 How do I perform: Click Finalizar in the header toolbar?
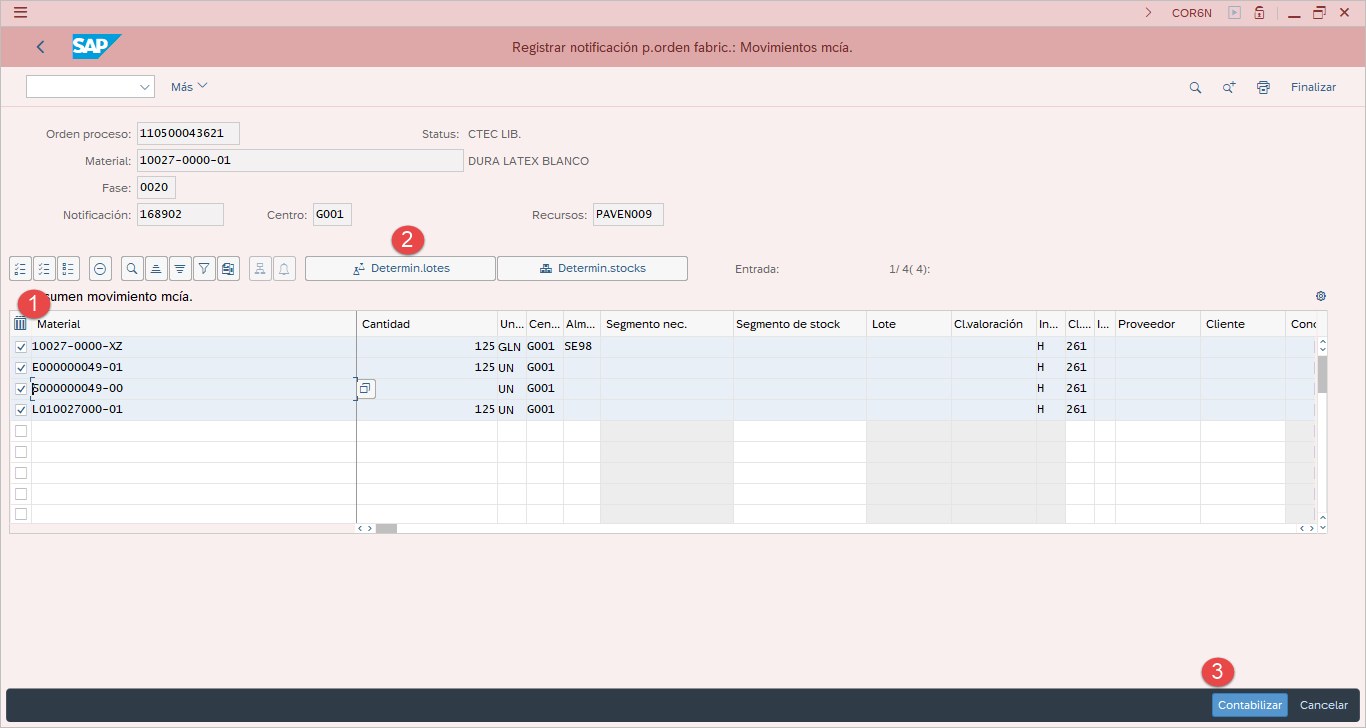(1313, 87)
